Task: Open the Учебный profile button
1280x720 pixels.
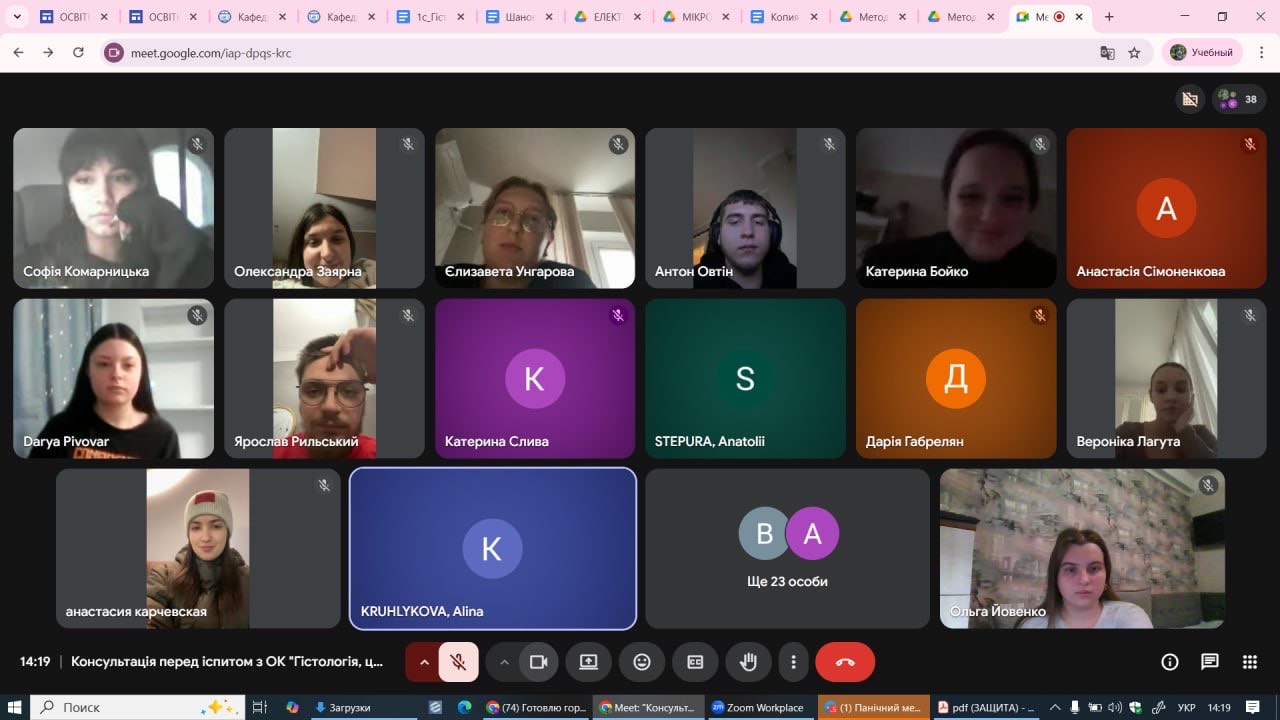Action: tap(1202, 53)
